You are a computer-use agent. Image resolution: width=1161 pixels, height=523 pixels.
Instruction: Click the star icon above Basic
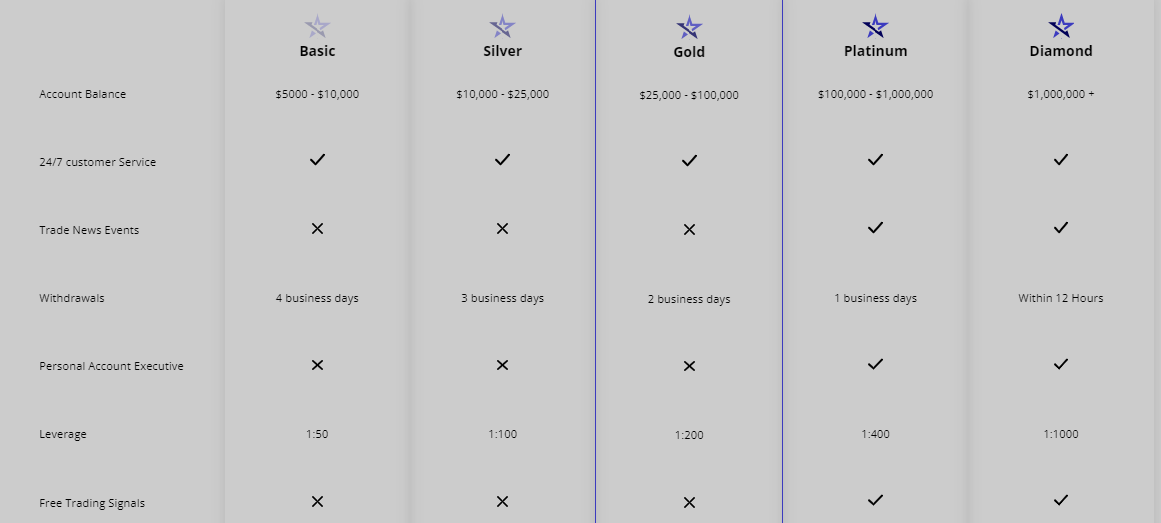[x=317, y=27]
